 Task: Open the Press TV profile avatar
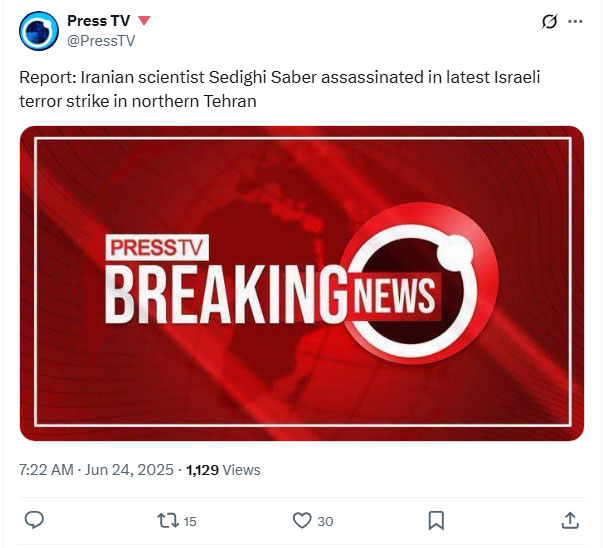(40, 32)
